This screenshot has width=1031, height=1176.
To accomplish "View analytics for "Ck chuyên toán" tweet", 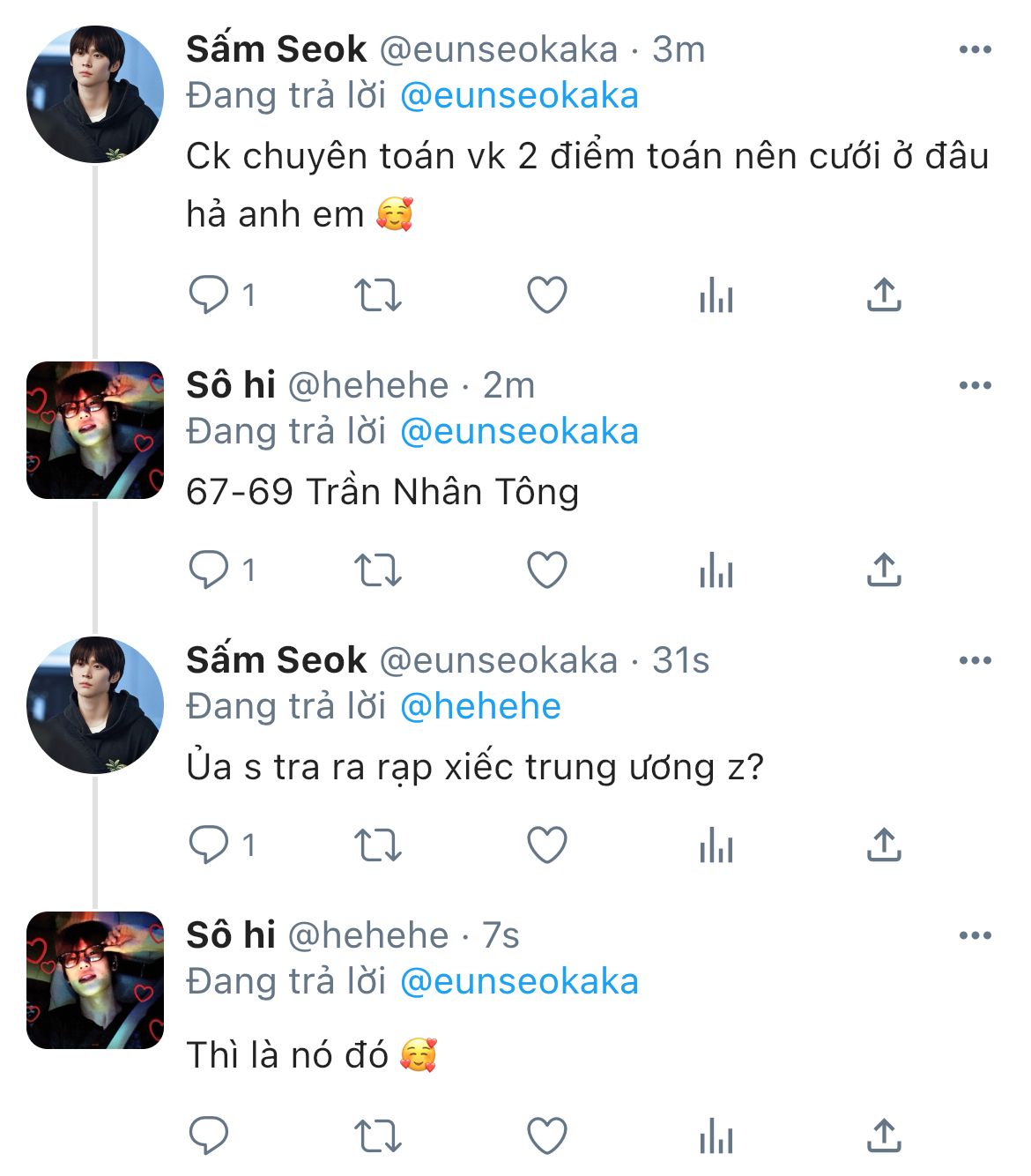I will pyautogui.click(x=716, y=295).
